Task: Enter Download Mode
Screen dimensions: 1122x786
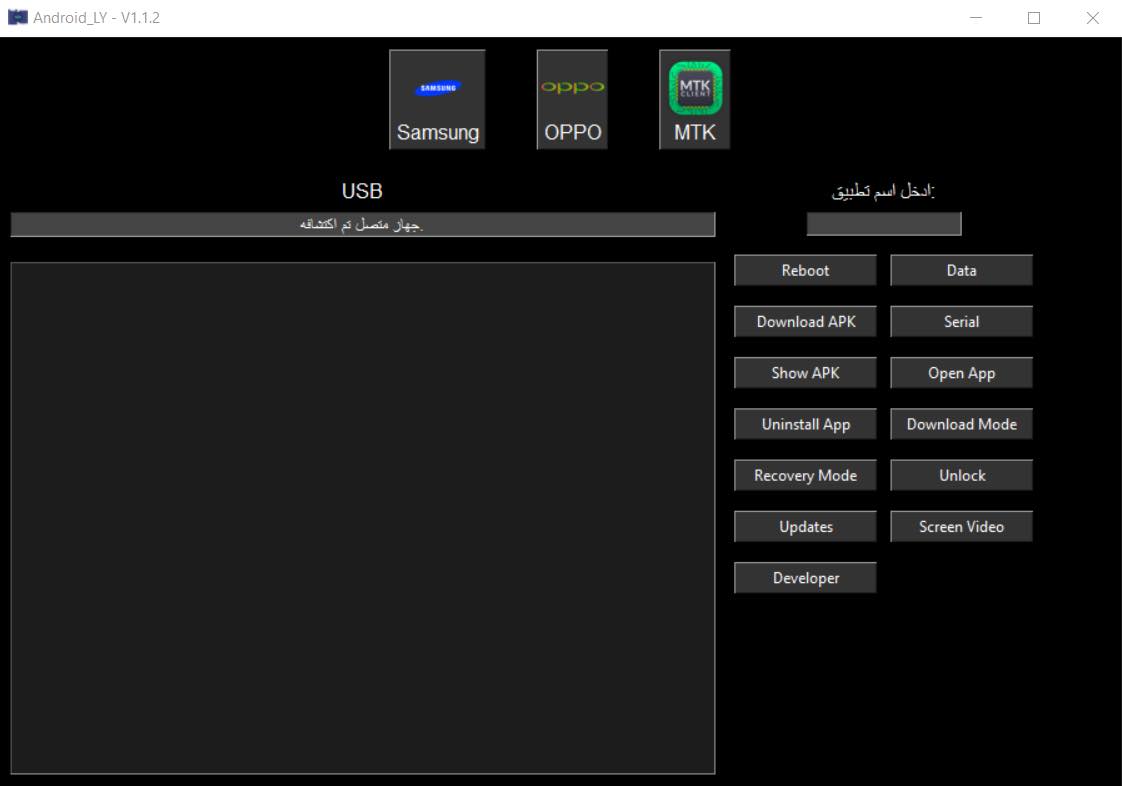Action: point(961,424)
